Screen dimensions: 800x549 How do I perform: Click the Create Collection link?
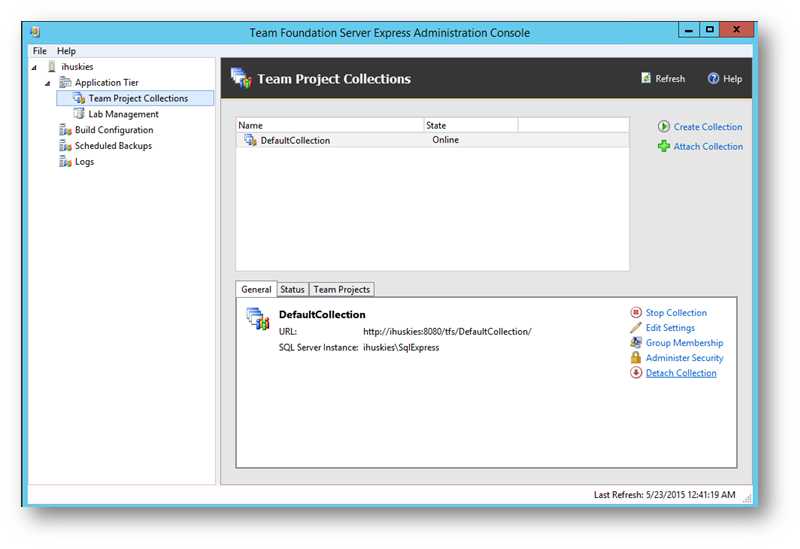point(708,127)
